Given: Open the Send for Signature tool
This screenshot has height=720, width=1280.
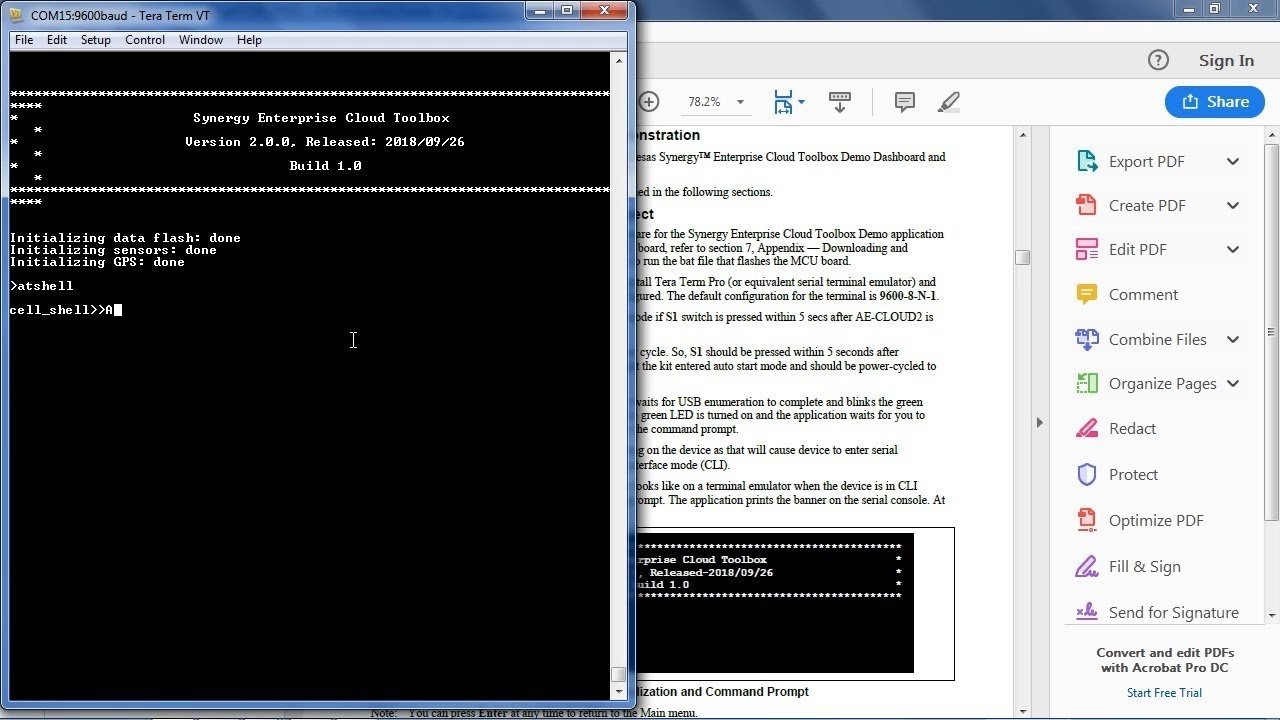Looking at the screenshot, I should point(1174,613).
